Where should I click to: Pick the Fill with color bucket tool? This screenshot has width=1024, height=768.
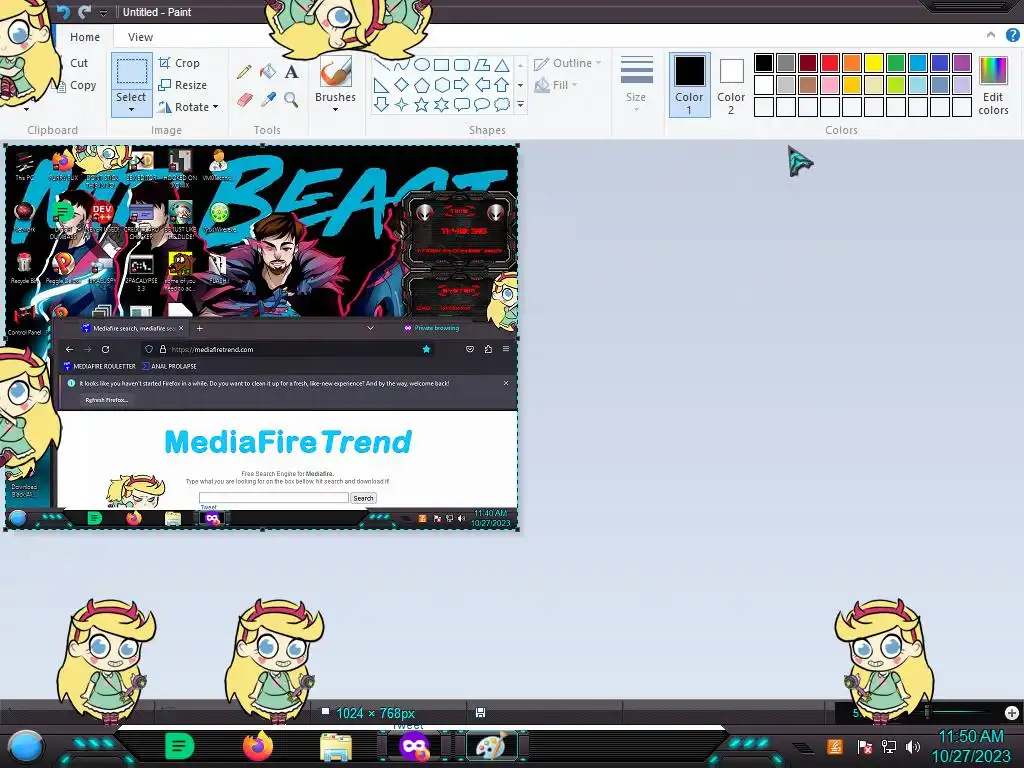[x=268, y=71]
